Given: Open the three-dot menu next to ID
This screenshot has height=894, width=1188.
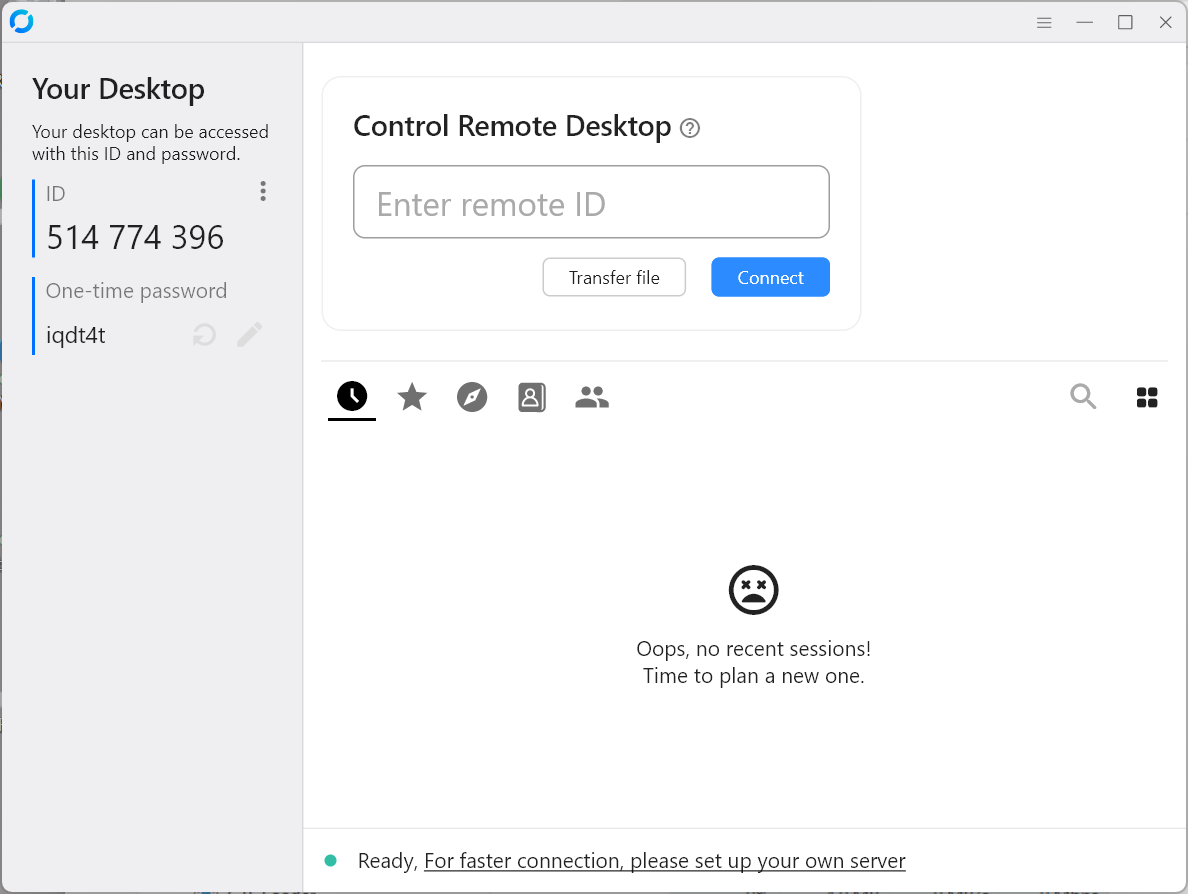Looking at the screenshot, I should point(263,191).
